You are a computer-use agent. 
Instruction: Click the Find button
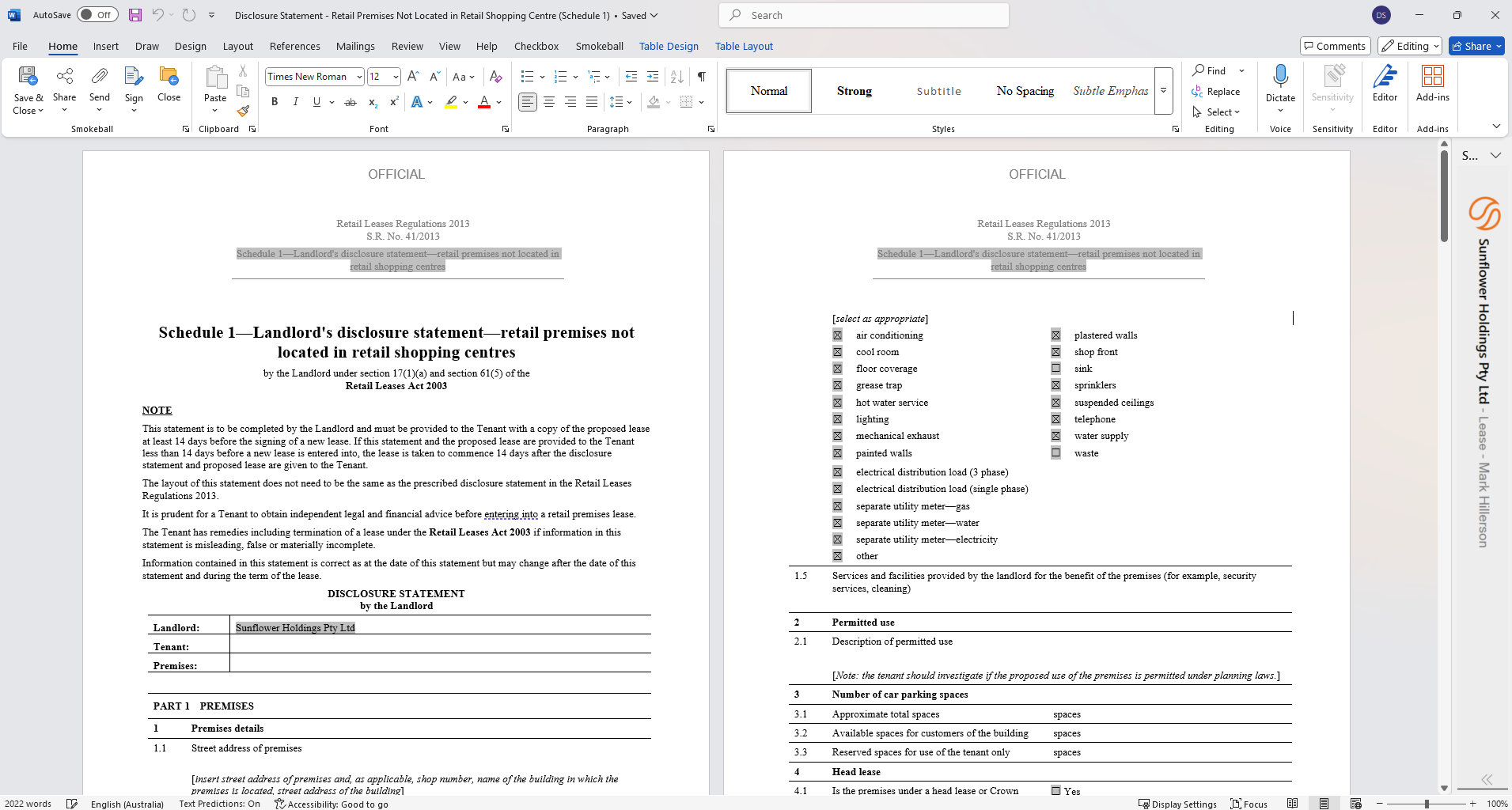click(1210, 70)
